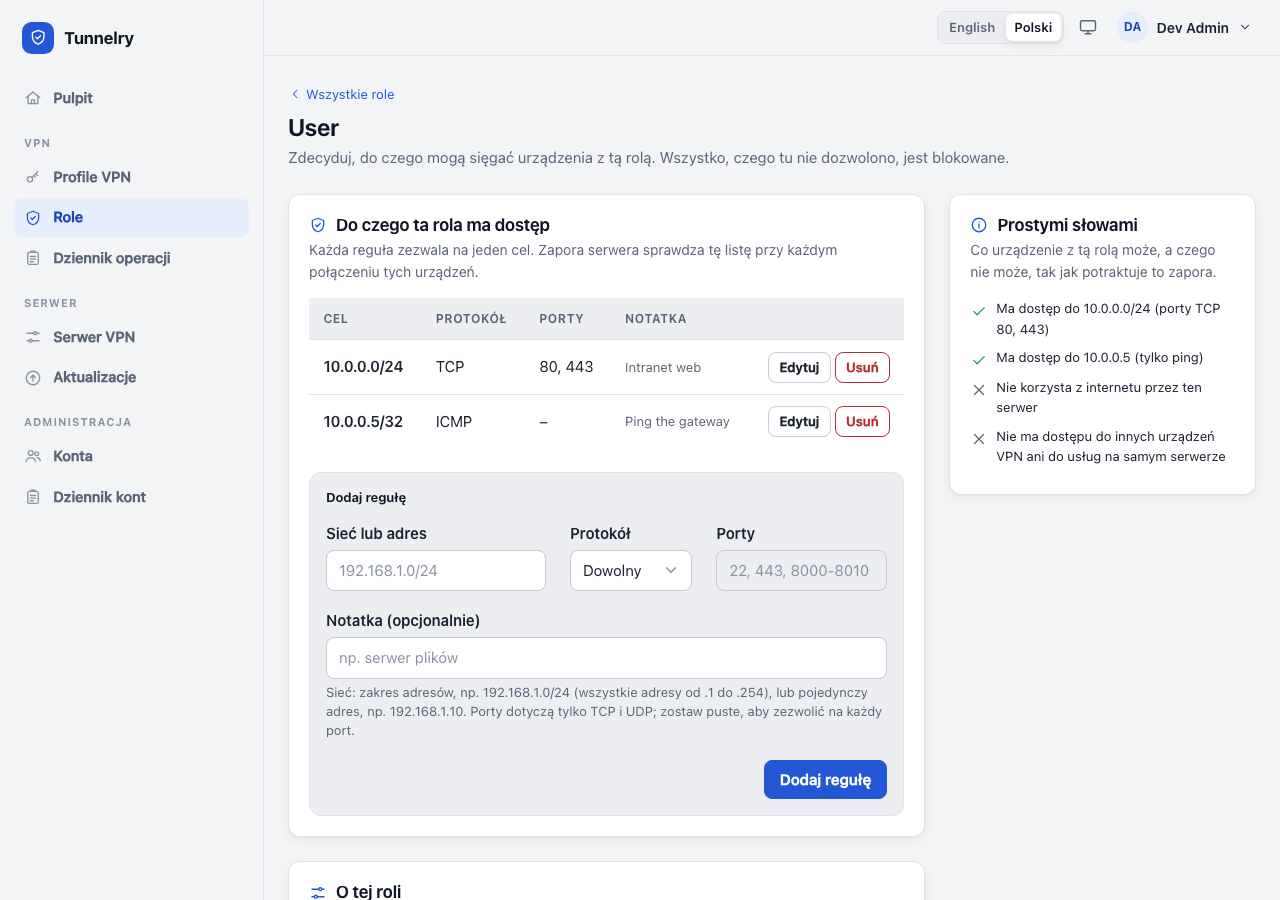Image resolution: width=1280 pixels, height=900 pixels.
Task: Expand the Dev Admin account menu
Action: (1185, 27)
